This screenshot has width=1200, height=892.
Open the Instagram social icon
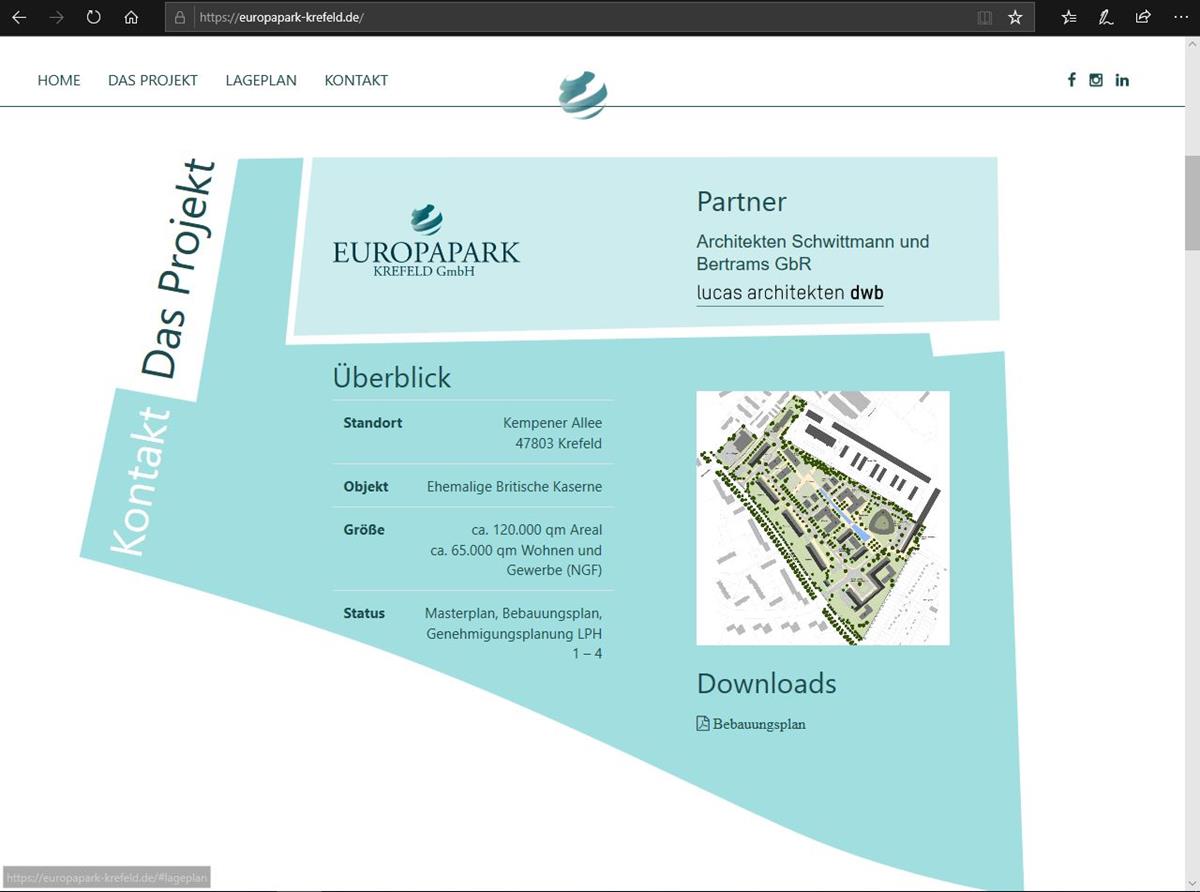pyautogui.click(x=1096, y=80)
